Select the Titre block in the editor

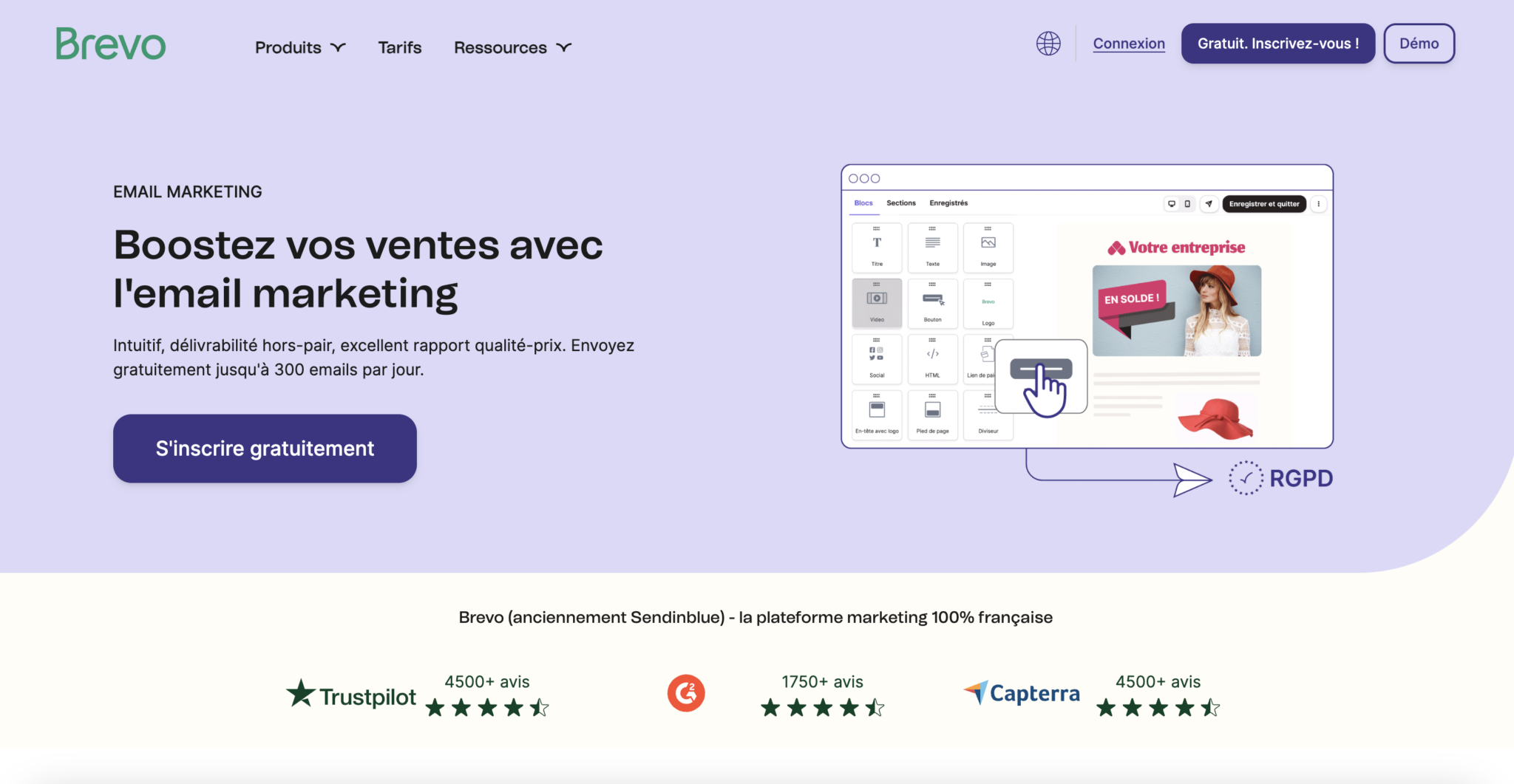[877, 248]
